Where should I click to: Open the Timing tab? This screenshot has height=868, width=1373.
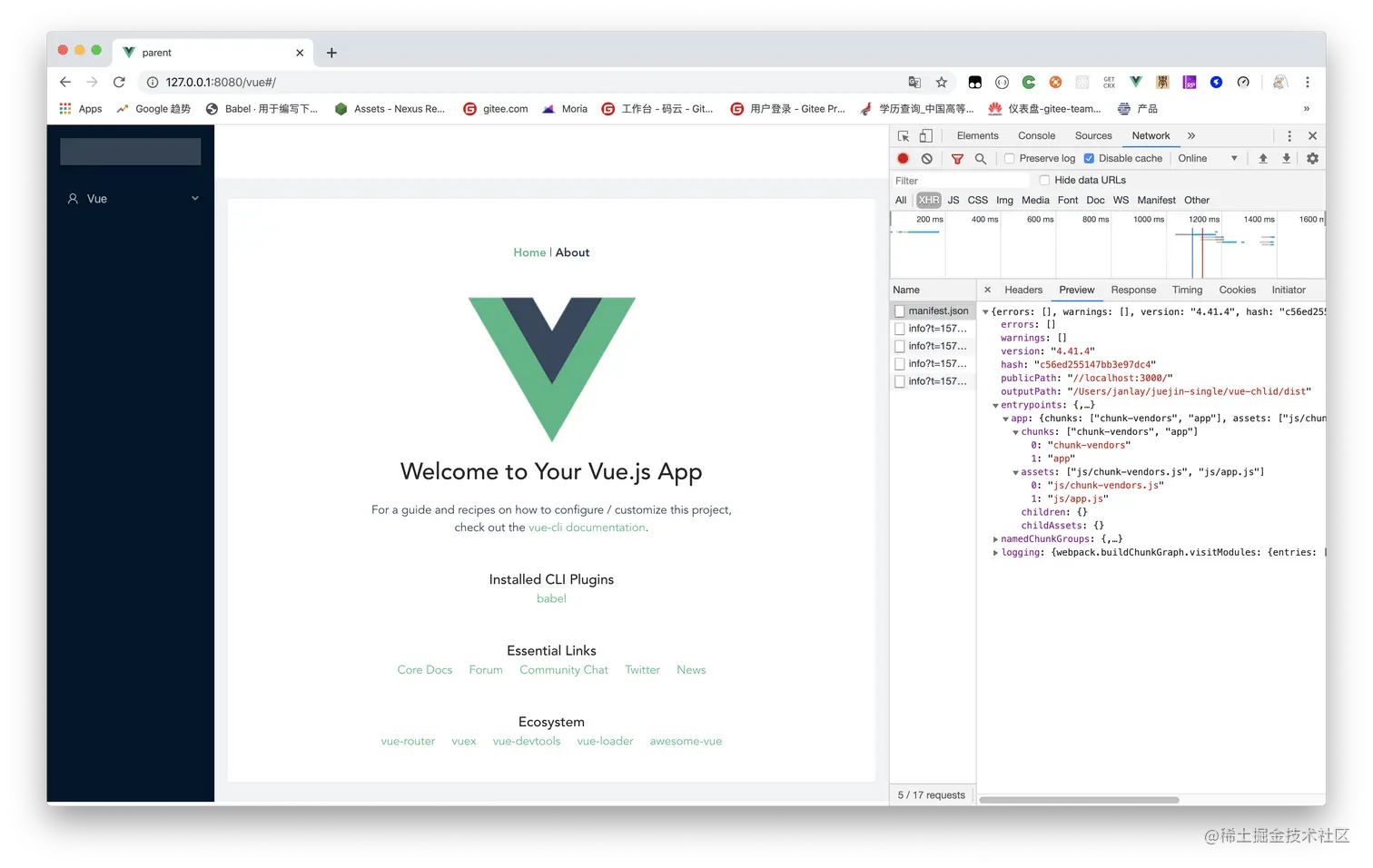tap(1187, 290)
